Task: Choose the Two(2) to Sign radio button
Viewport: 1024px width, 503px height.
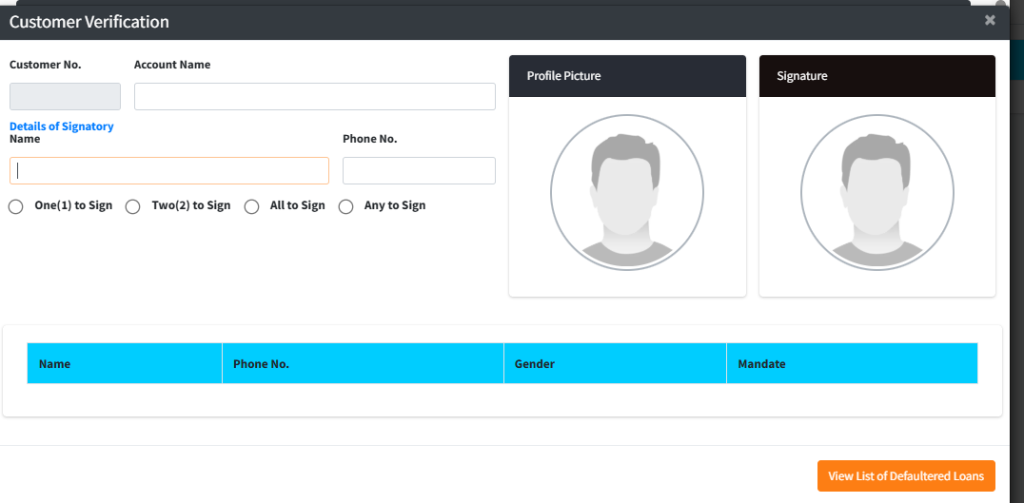Action: point(133,207)
